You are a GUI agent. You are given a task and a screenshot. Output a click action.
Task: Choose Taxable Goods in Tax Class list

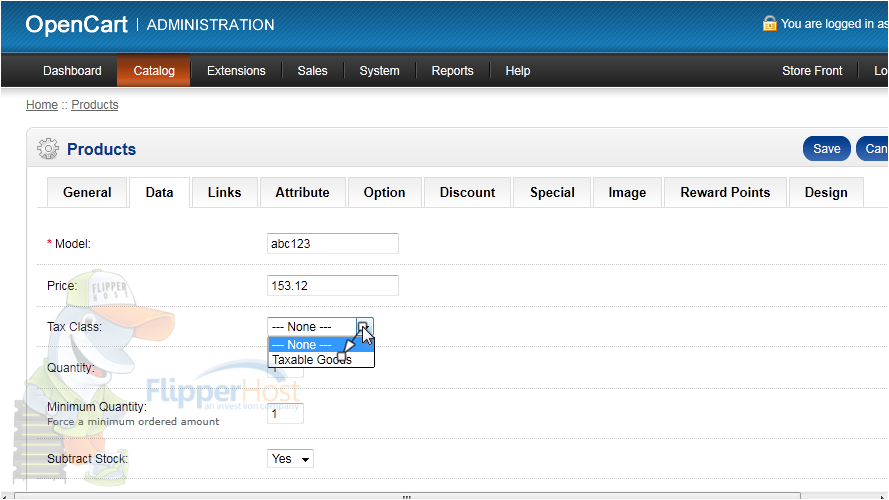(x=320, y=360)
